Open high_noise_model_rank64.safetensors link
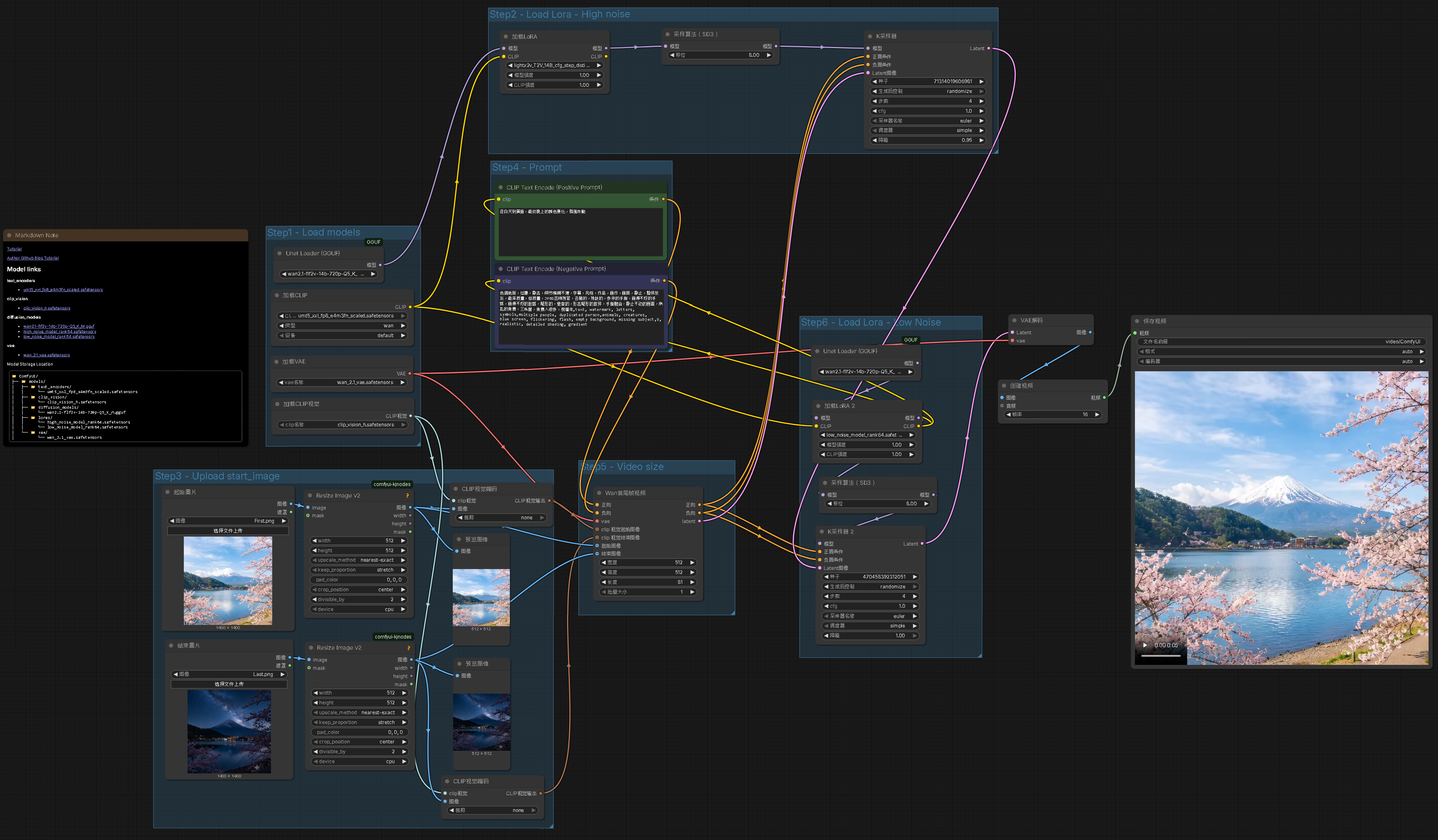This screenshot has width=1438, height=840. click(x=60, y=331)
